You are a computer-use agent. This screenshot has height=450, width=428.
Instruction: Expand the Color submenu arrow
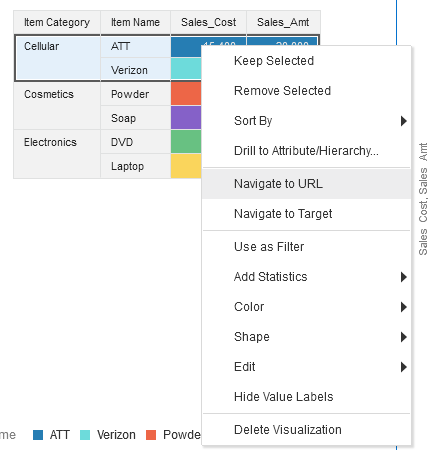404,307
